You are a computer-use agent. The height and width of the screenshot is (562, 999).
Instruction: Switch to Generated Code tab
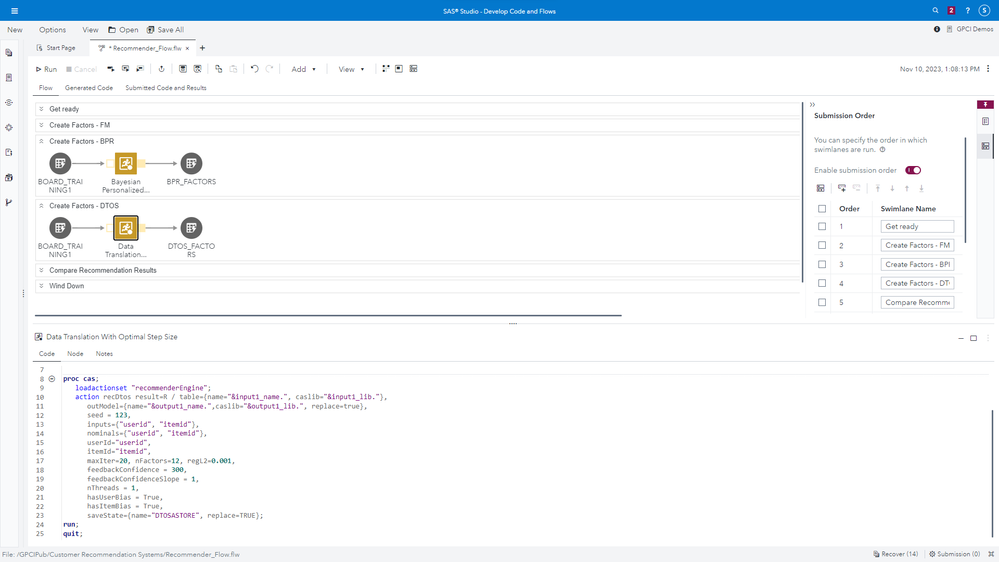89,88
